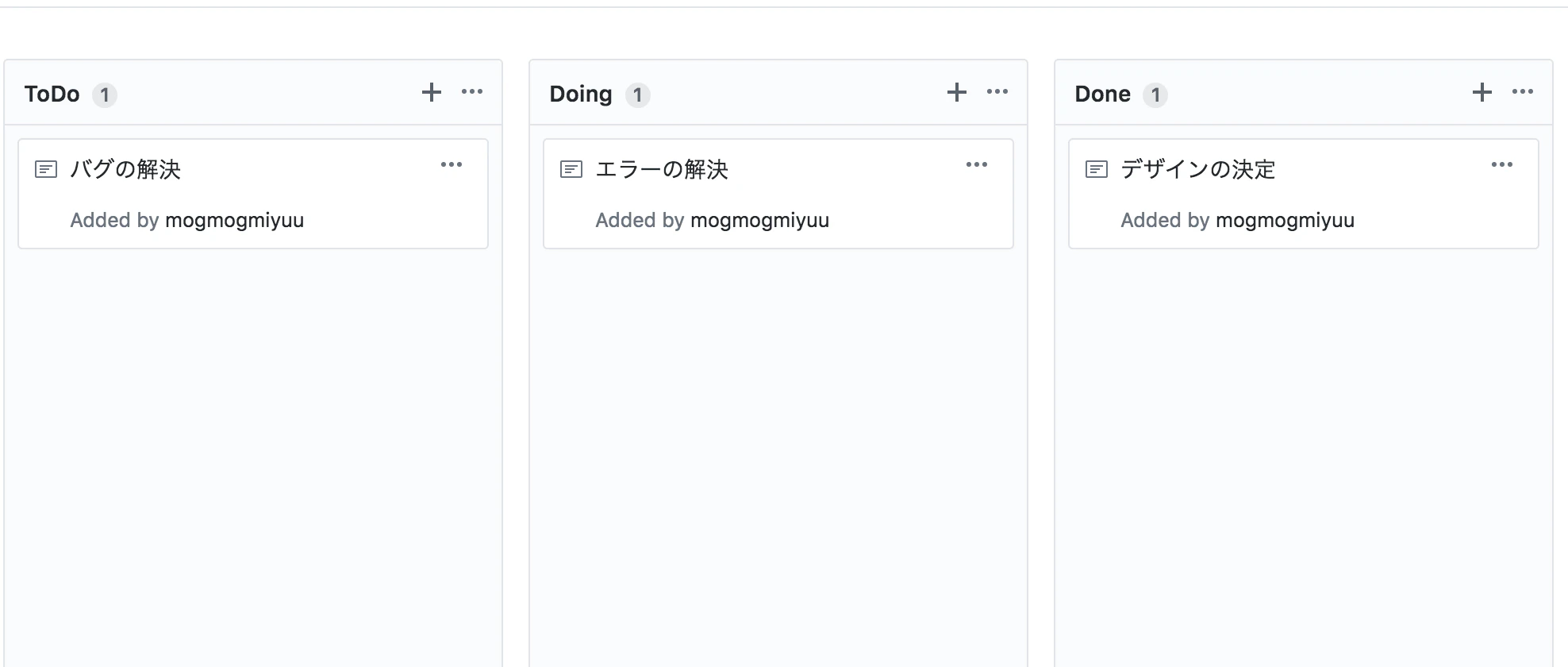Open the Doing column options menu

pyautogui.click(x=997, y=92)
